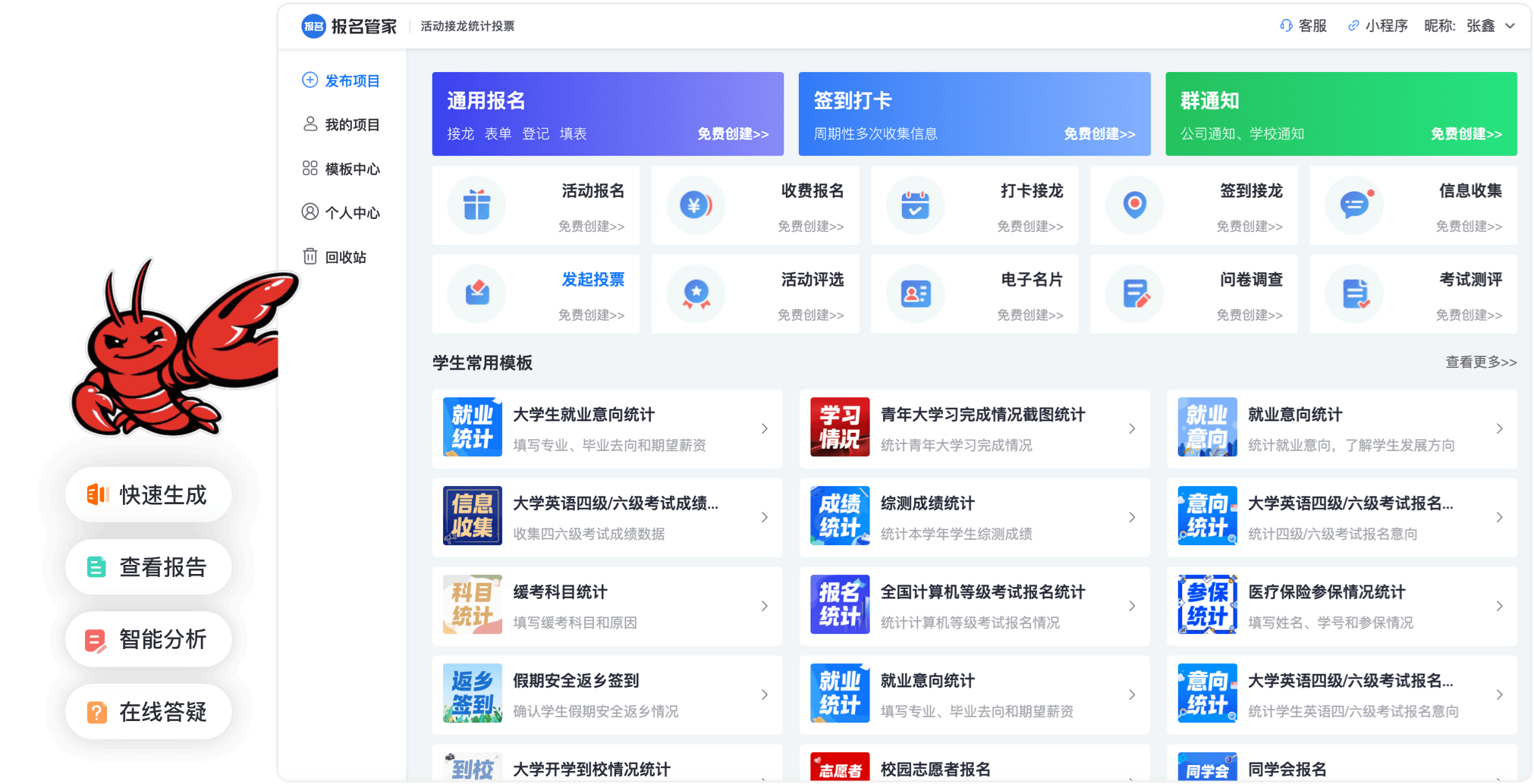Expand arrow for 青年大学习完成情况截图统计
The image size is (1534, 784).
click(x=1132, y=428)
